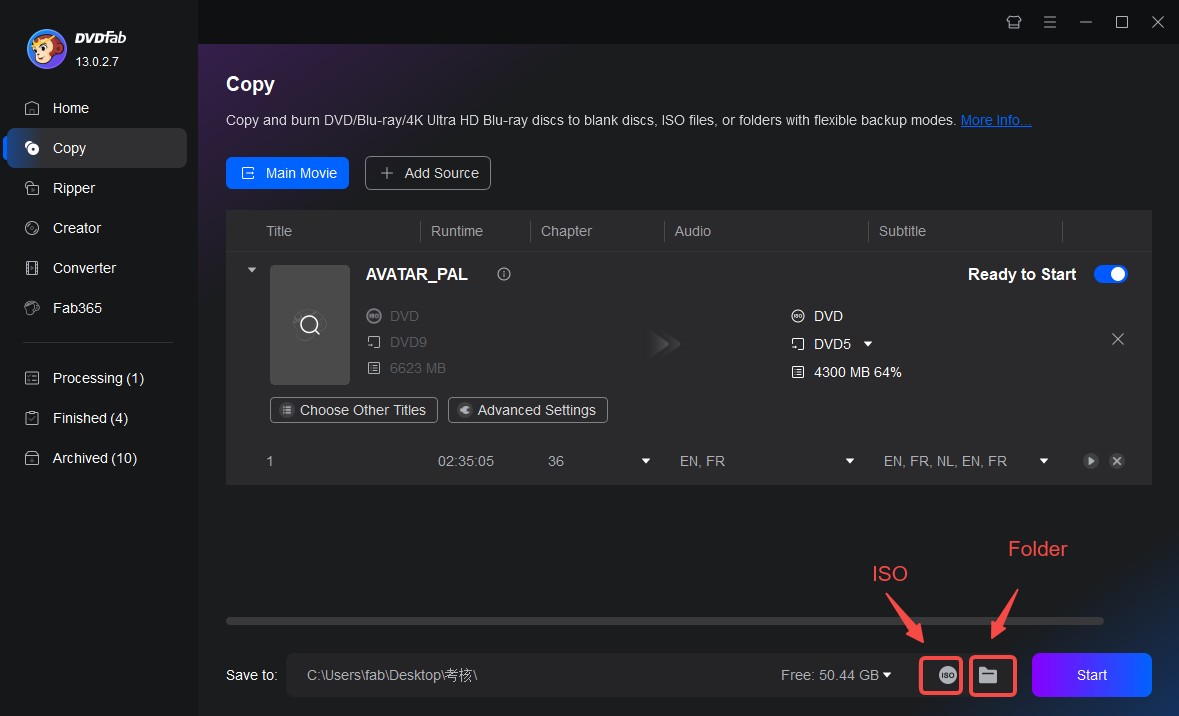Click the ISO output icon

pos(947,676)
